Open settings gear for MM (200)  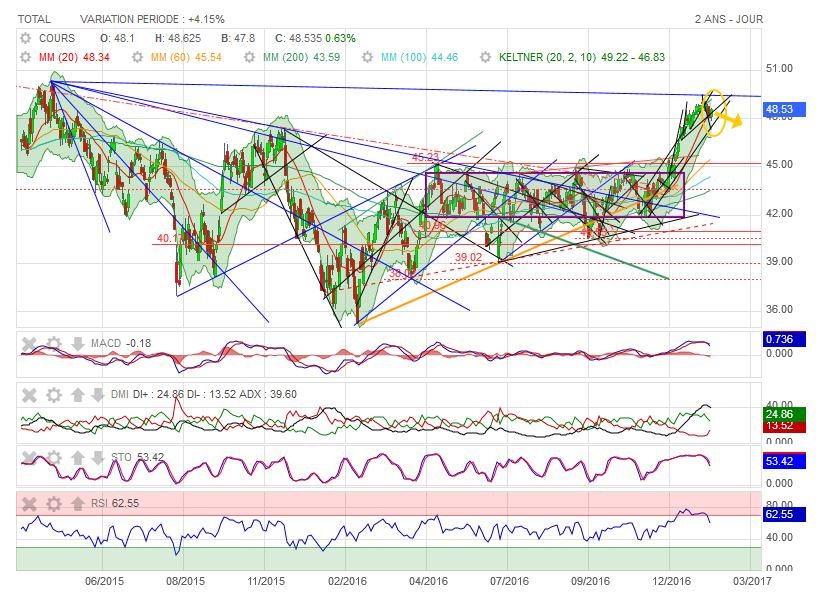(x=249, y=57)
